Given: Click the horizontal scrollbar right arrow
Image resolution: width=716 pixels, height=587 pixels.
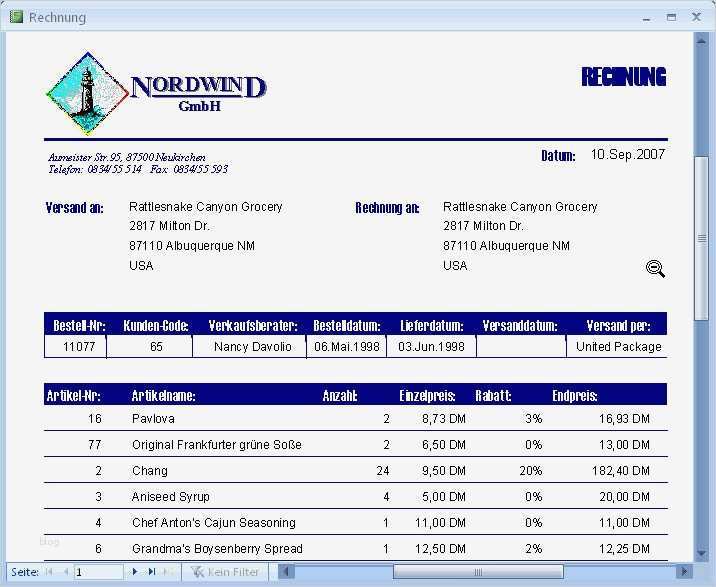Looking at the screenshot, I should click(684, 571).
